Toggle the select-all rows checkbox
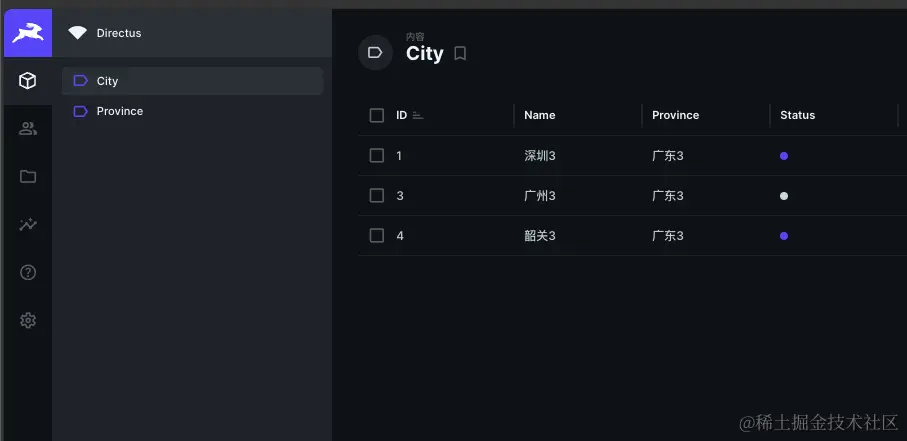 [x=377, y=116]
